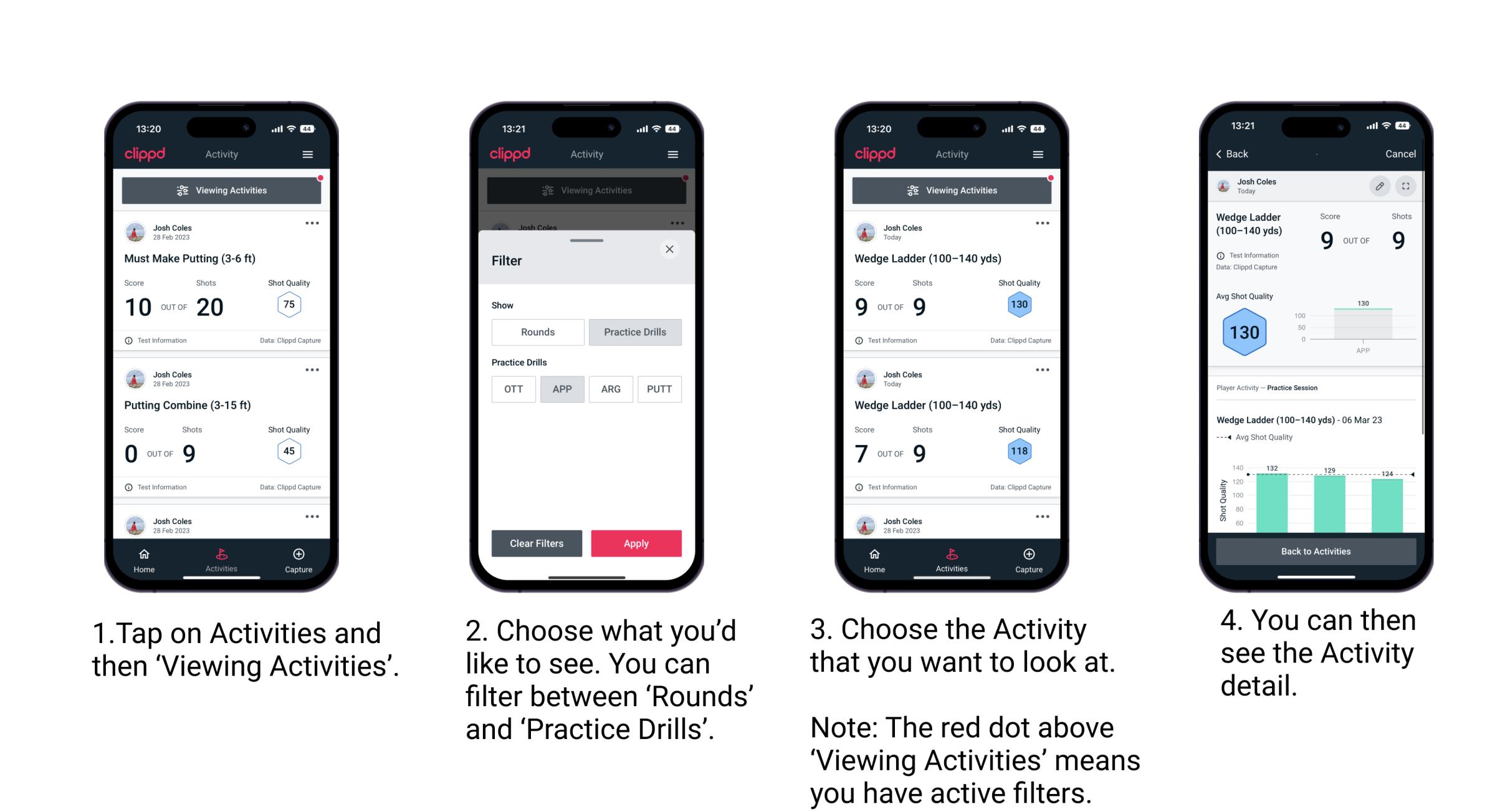The image size is (1510, 812).
Task: Toggle the 'Practice Drills' filter button on
Action: (636, 332)
